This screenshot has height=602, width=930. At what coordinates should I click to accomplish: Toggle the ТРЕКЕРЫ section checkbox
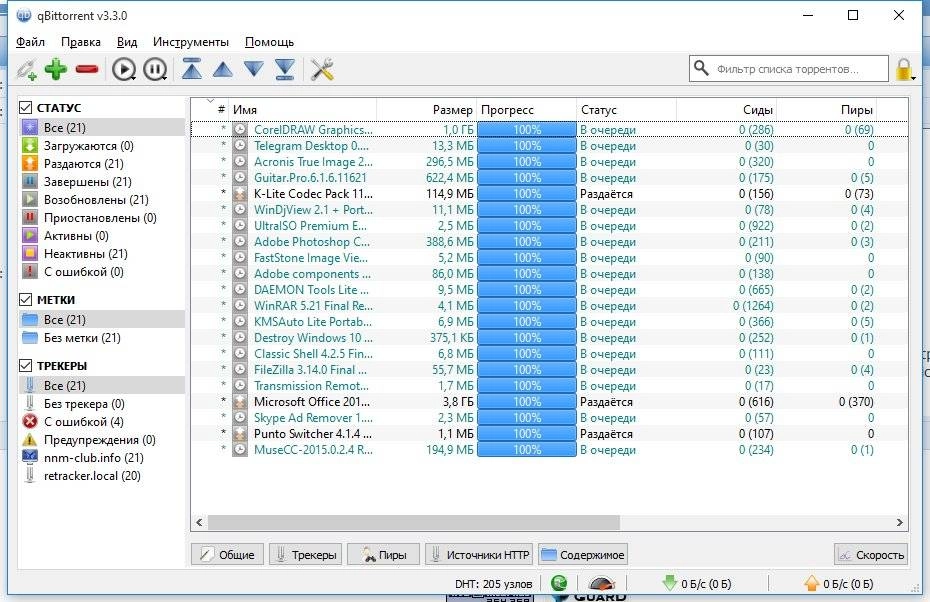click(x=25, y=365)
